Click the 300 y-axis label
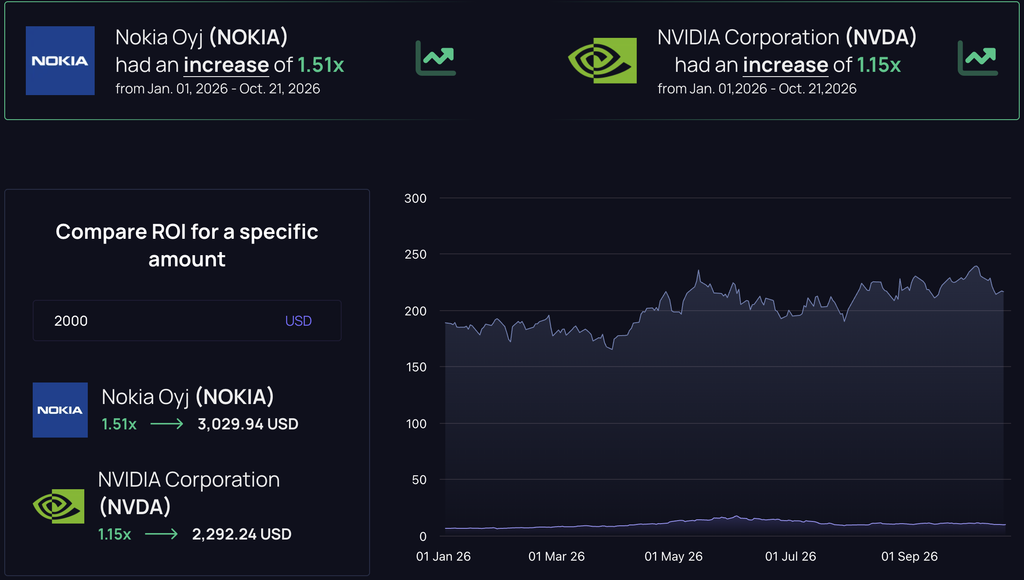Screen dimensions: 1024x580 415,199
